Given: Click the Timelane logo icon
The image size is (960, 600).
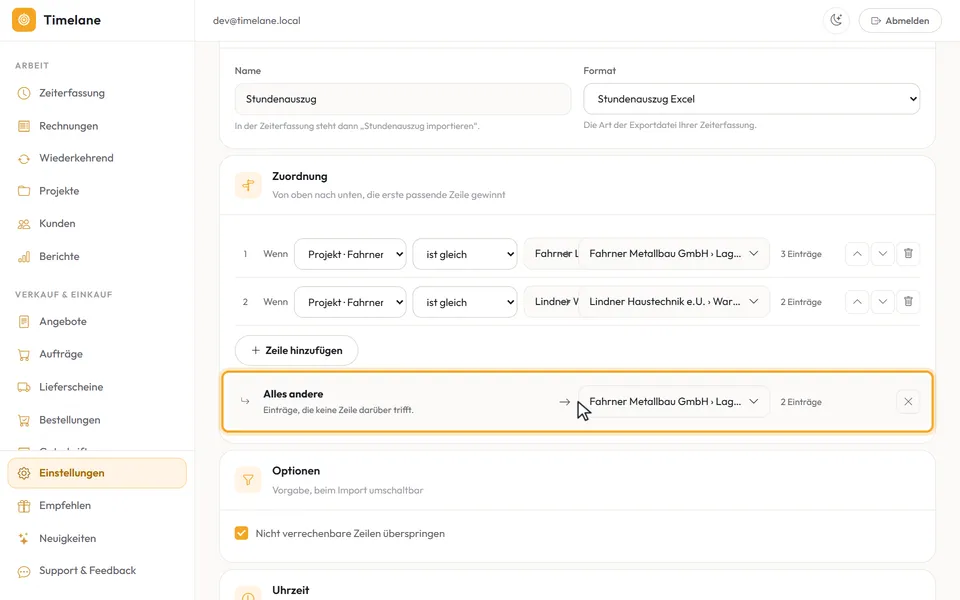Looking at the screenshot, I should pos(24,20).
